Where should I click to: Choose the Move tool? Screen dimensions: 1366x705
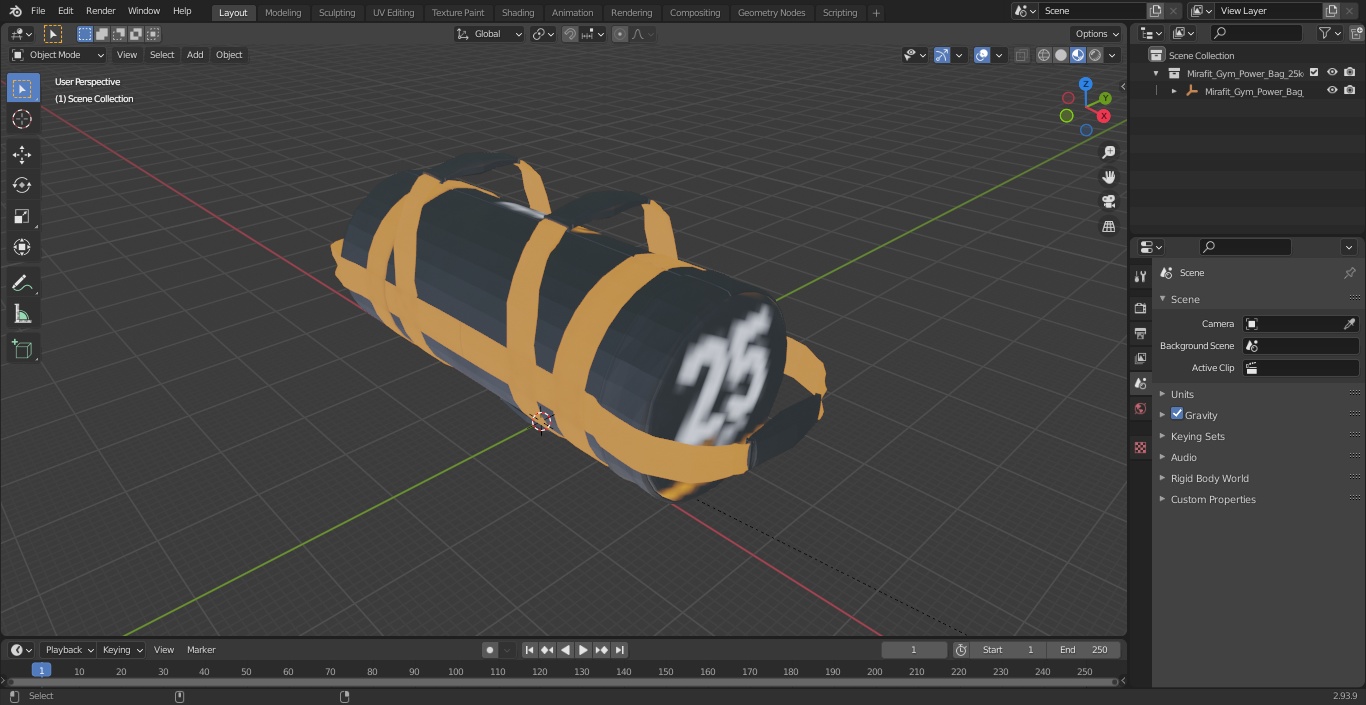[x=22, y=154]
